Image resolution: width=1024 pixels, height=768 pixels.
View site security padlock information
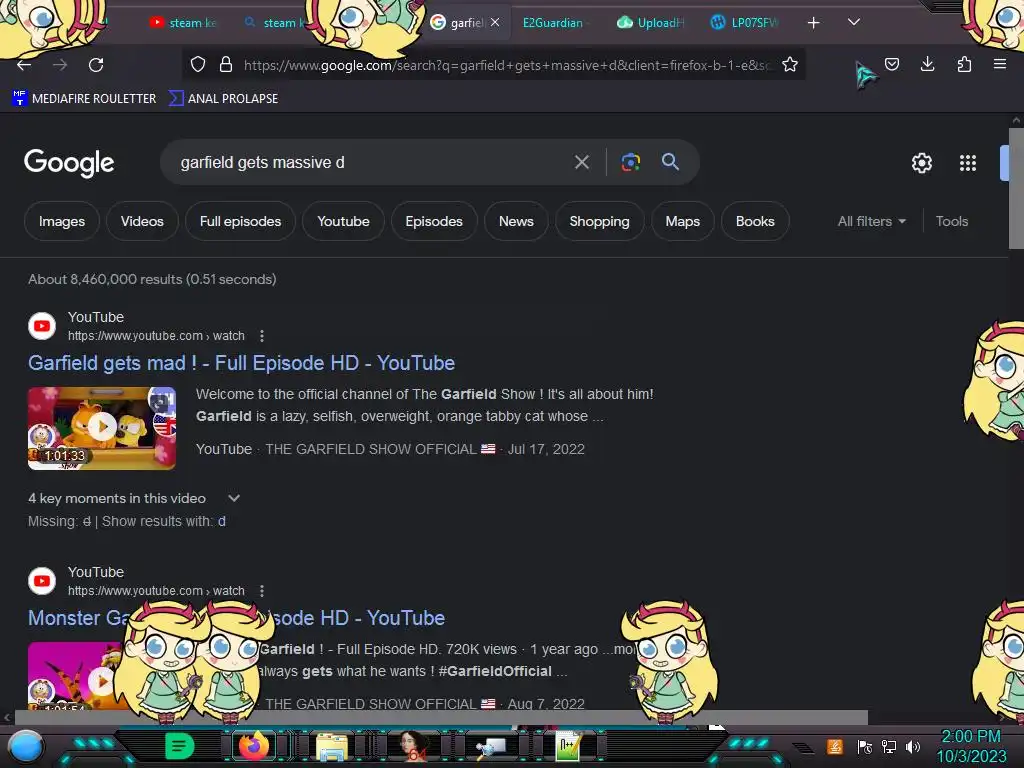click(x=226, y=64)
